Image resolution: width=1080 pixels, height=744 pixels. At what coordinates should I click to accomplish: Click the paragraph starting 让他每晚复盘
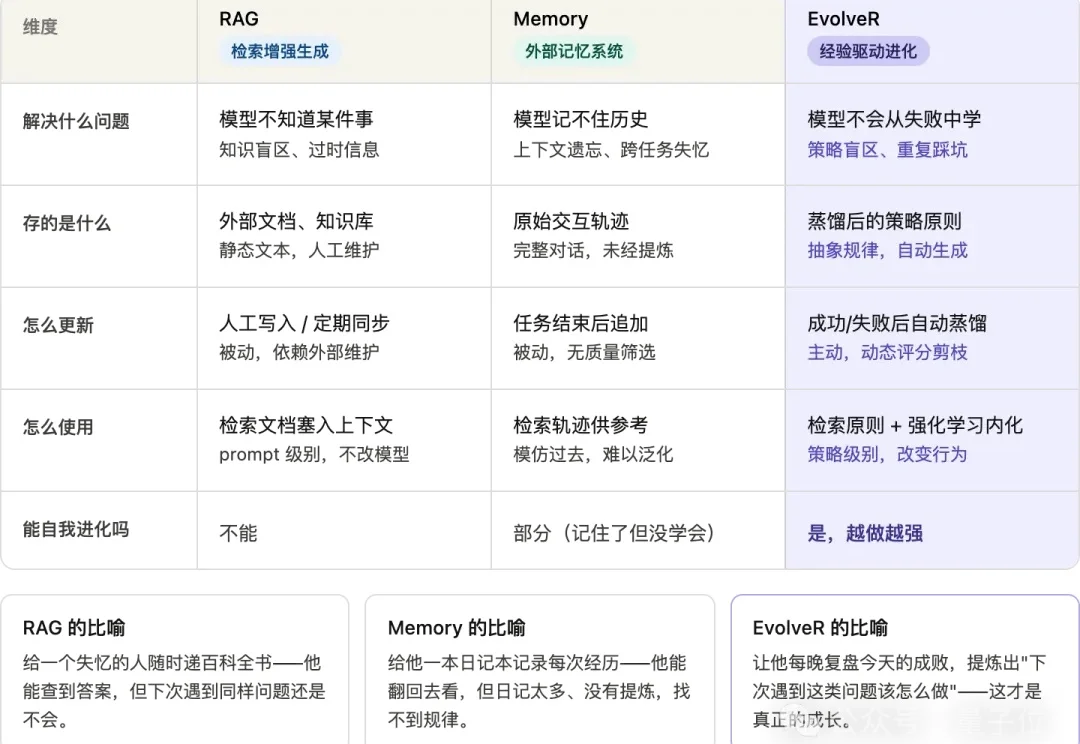point(900,691)
